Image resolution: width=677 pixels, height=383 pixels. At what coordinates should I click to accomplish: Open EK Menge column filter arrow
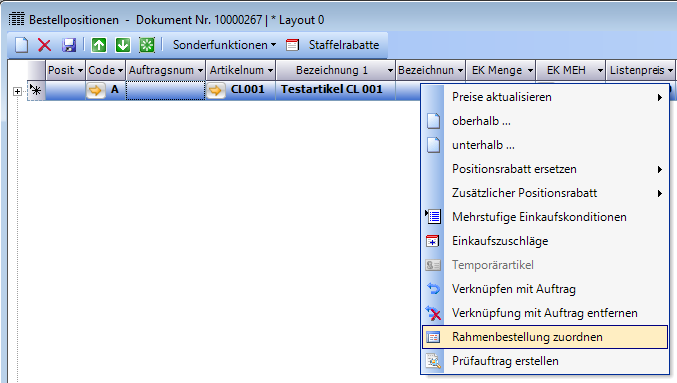[530, 70]
